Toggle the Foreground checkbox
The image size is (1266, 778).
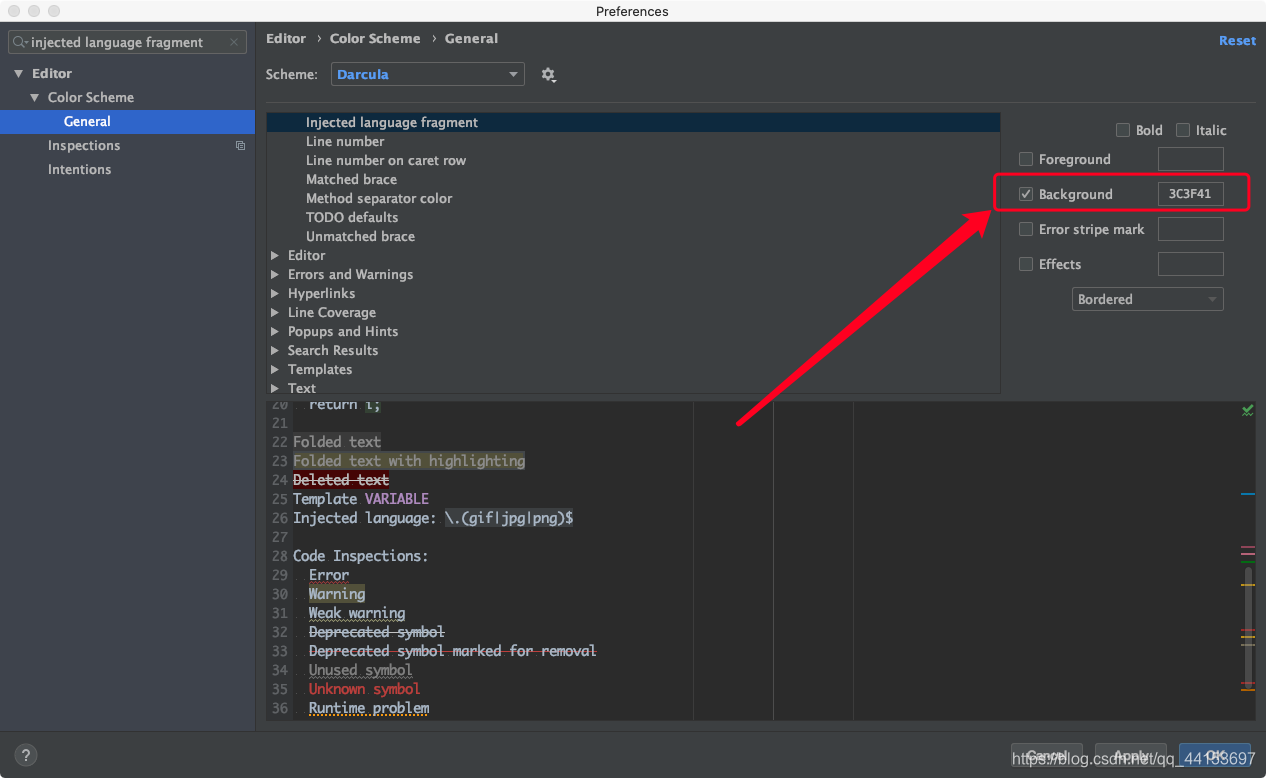pos(1025,159)
